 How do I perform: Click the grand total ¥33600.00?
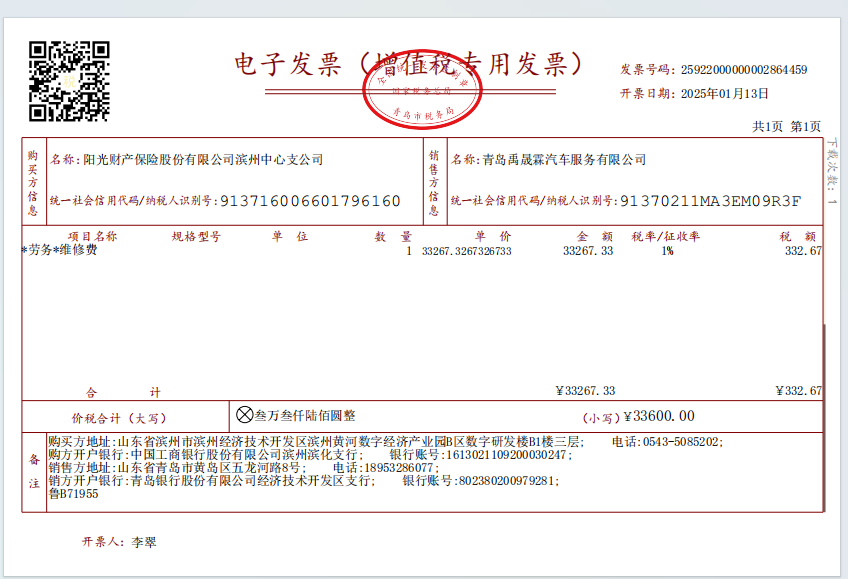658,416
